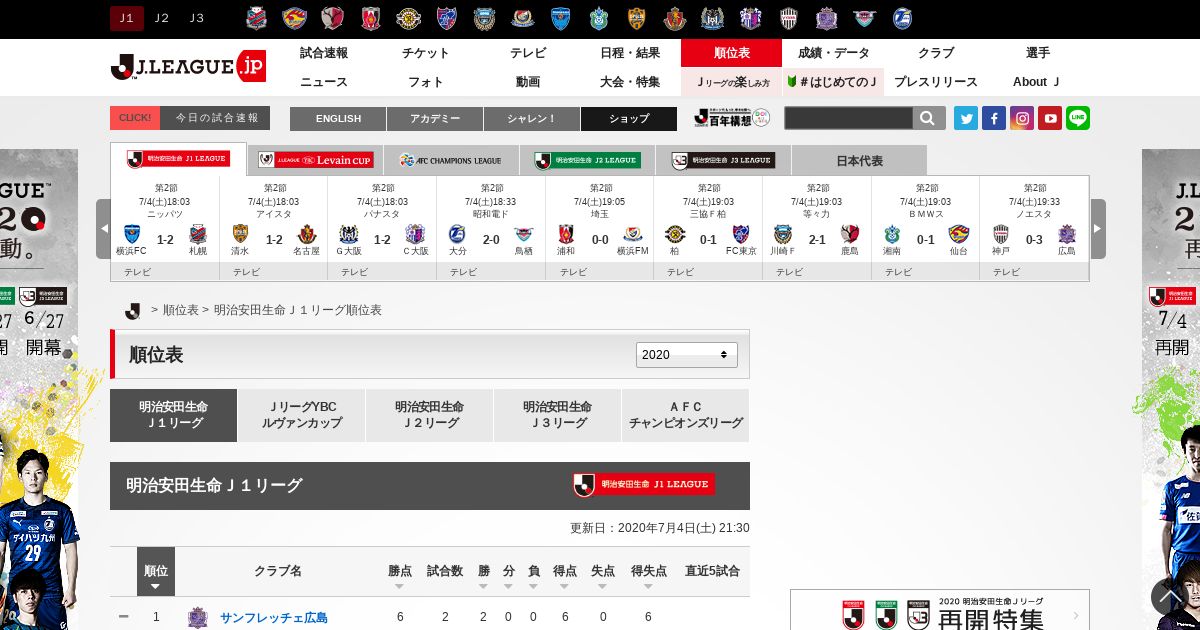
Task: Open the Sagan Tosu crest in top bar
Action: click(864, 18)
